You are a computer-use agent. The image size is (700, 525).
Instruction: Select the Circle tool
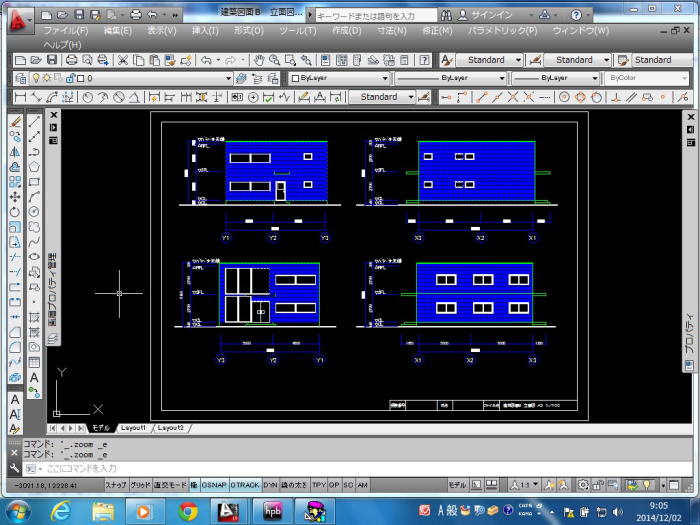click(34, 212)
